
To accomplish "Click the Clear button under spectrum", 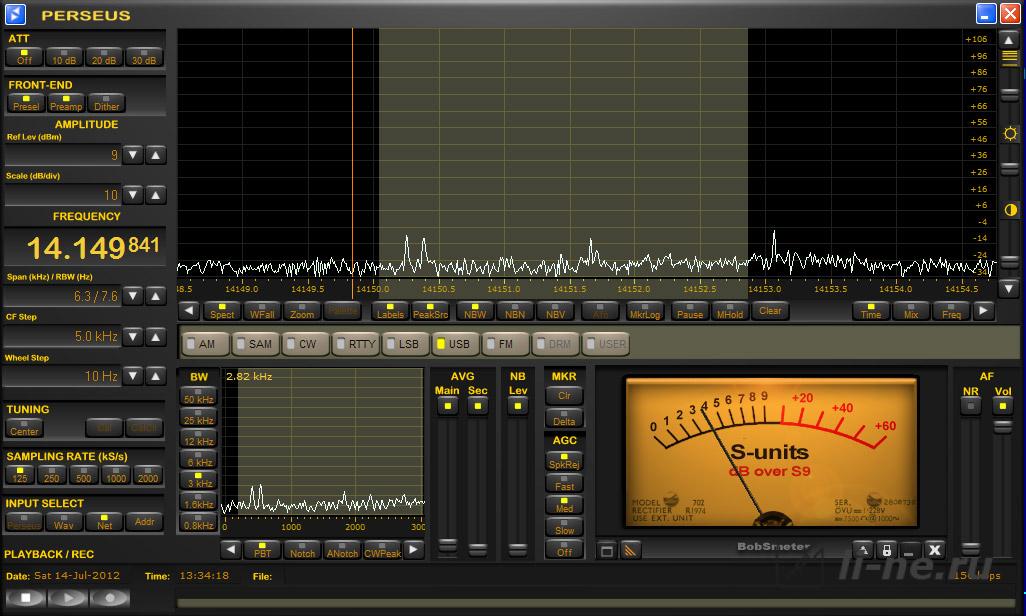I will (770, 311).
